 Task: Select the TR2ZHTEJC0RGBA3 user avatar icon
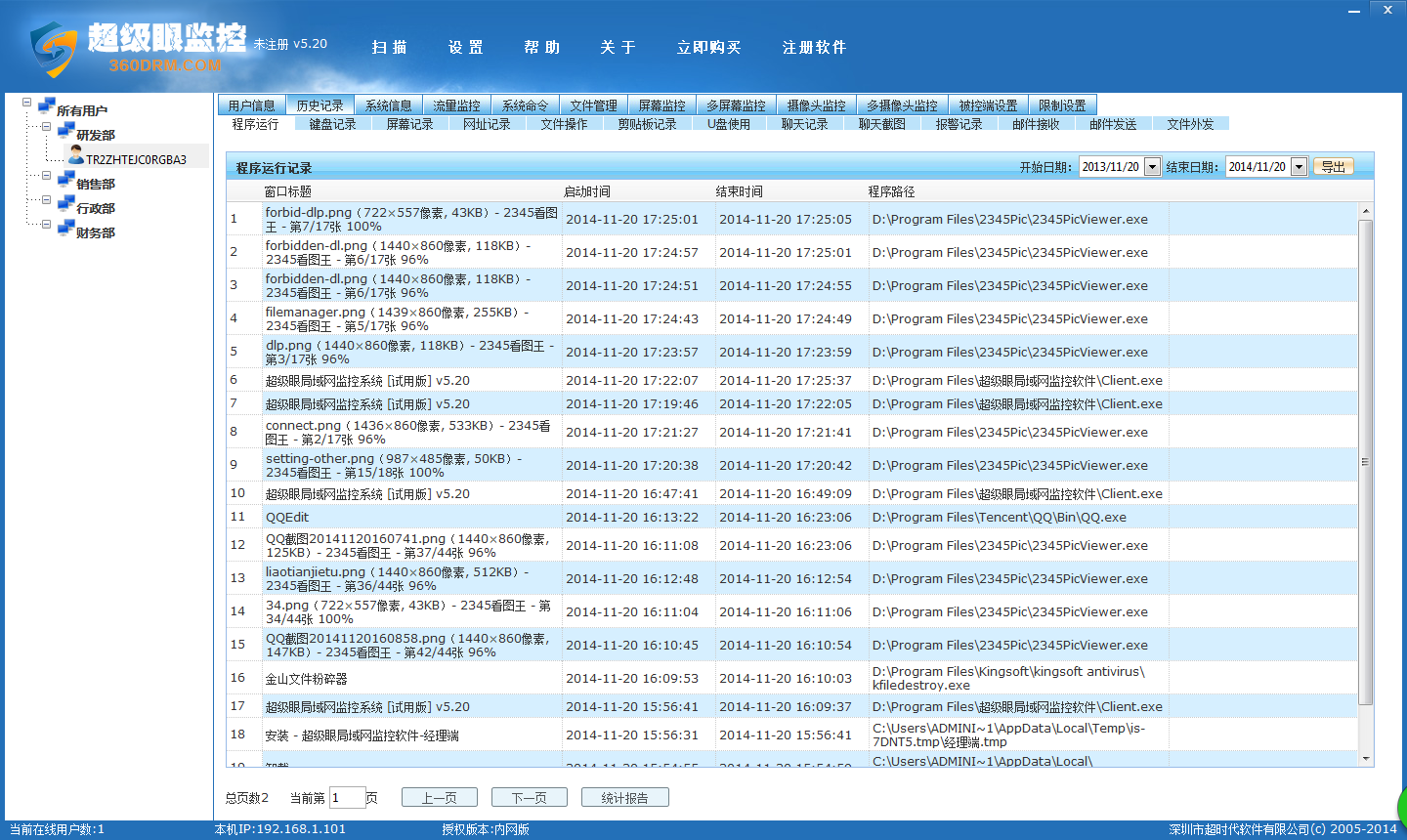pos(76,156)
